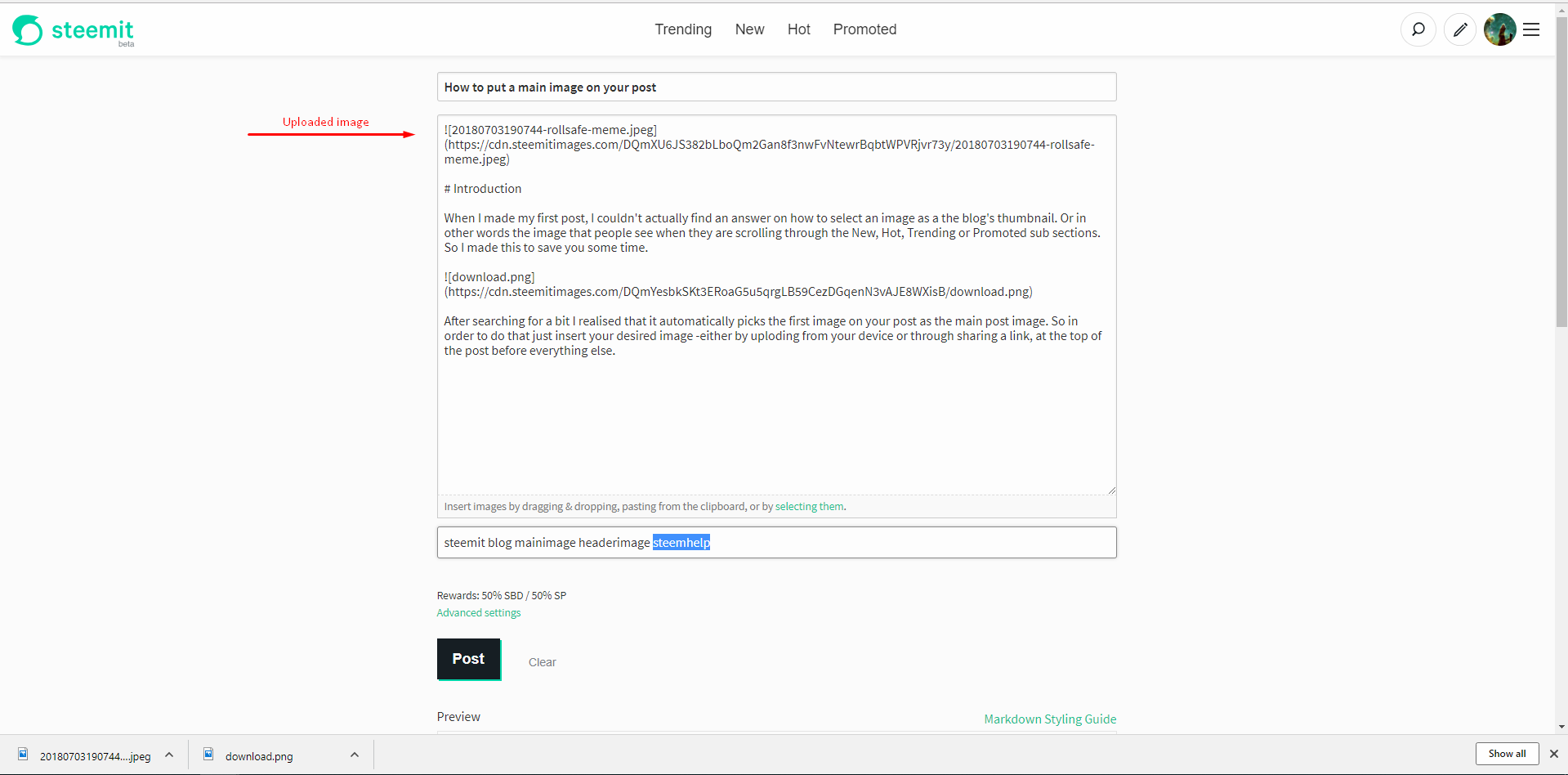Submit with the Post button

[469, 659]
